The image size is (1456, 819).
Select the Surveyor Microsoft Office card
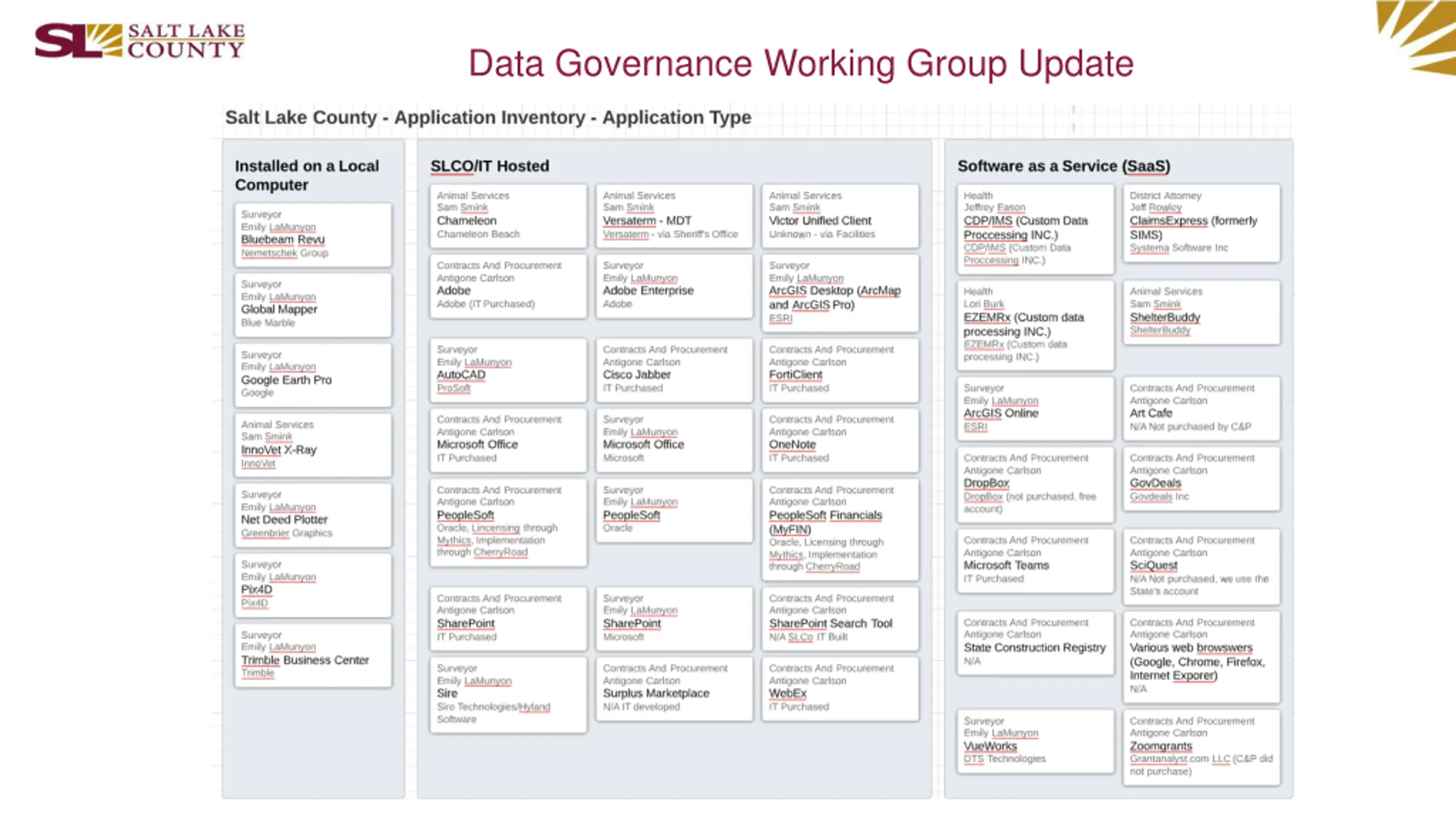(674, 440)
